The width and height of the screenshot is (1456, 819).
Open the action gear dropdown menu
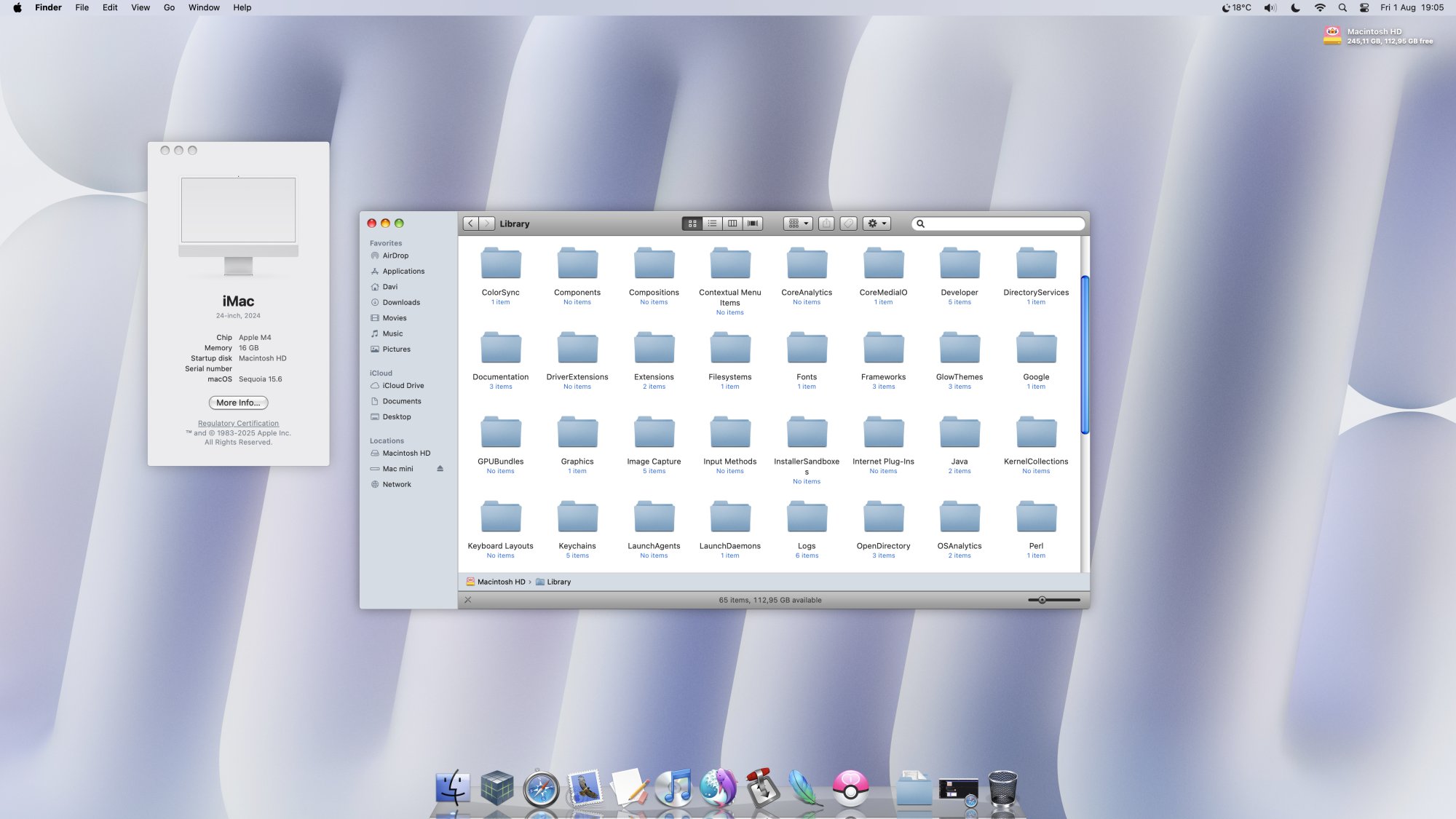(x=877, y=223)
